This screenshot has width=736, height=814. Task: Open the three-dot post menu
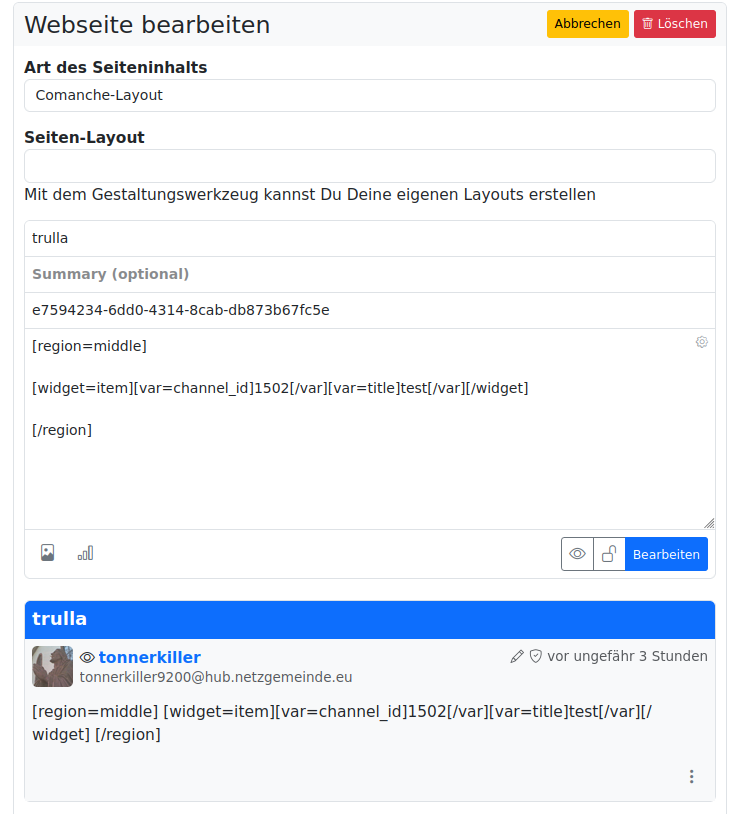click(691, 777)
